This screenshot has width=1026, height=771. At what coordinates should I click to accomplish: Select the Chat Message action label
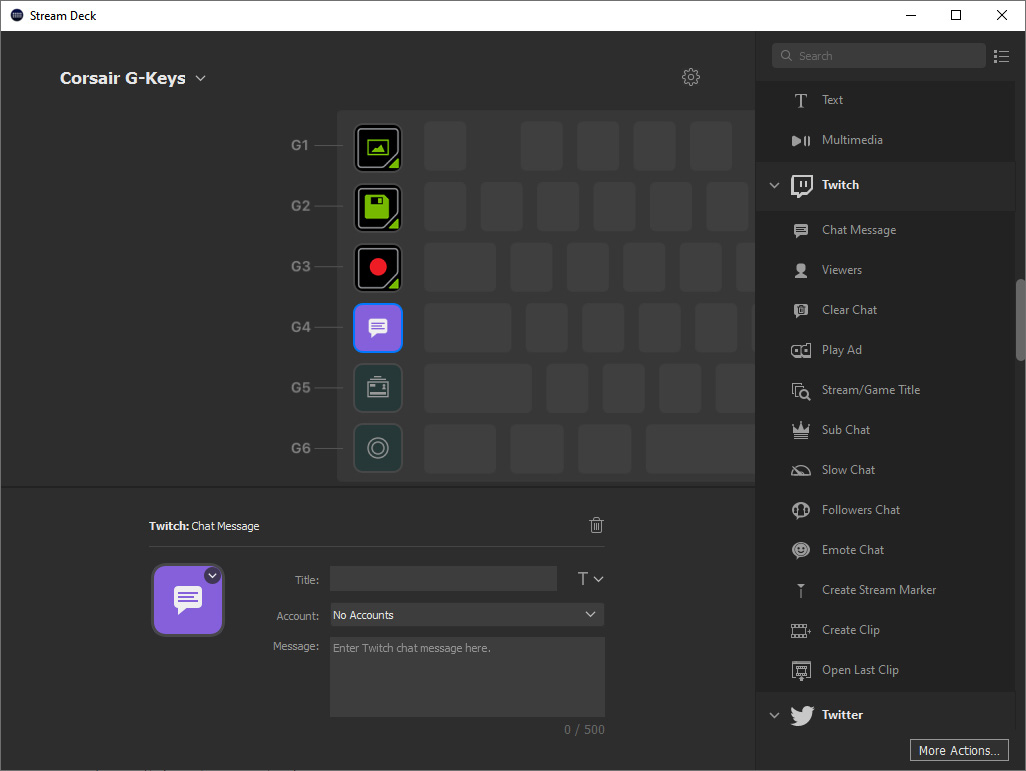[858, 230]
